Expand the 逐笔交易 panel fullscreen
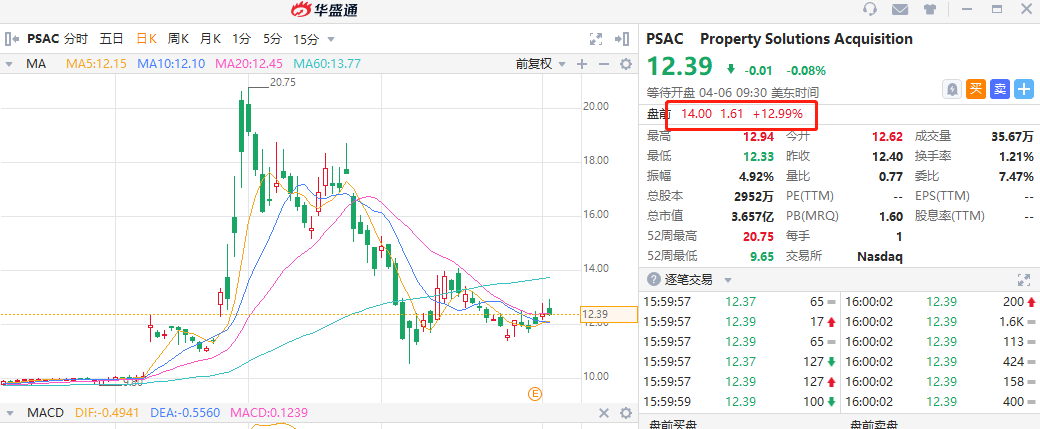Screen dimensions: 1040x429 [x=1023, y=280]
